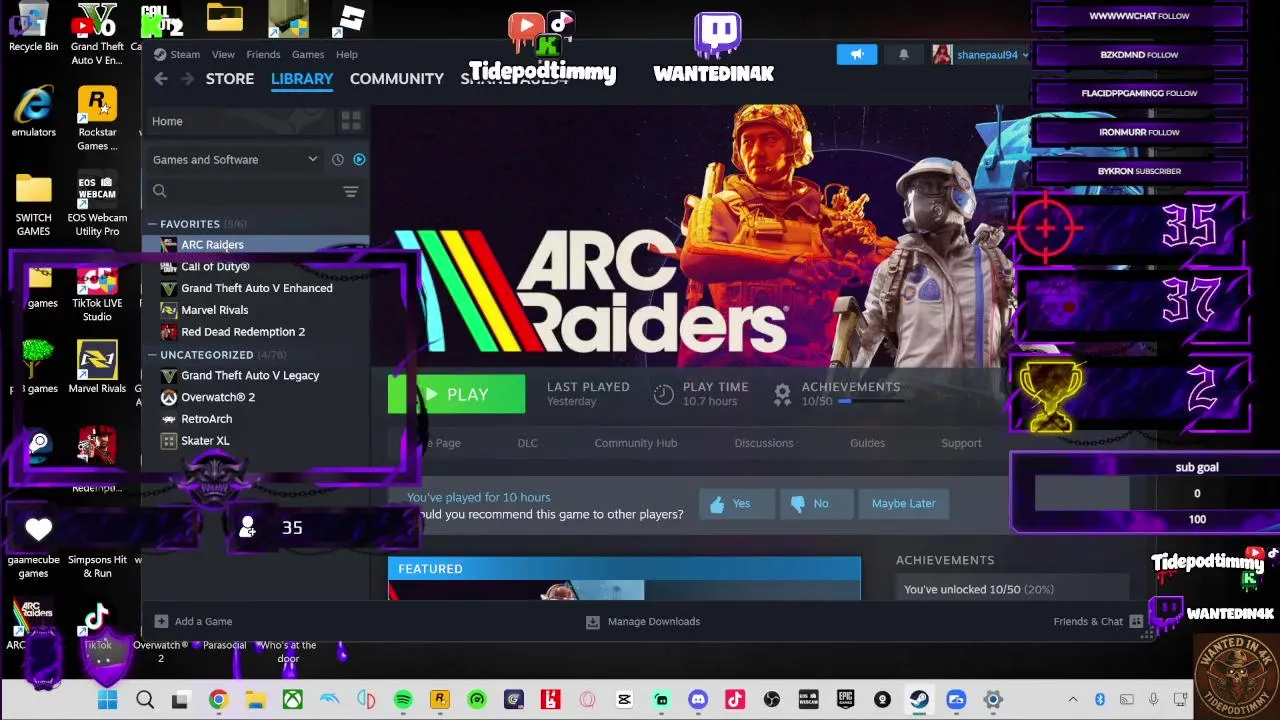Open Steam notifications bell
Viewport: 1280px width, 720px height.
coord(903,55)
